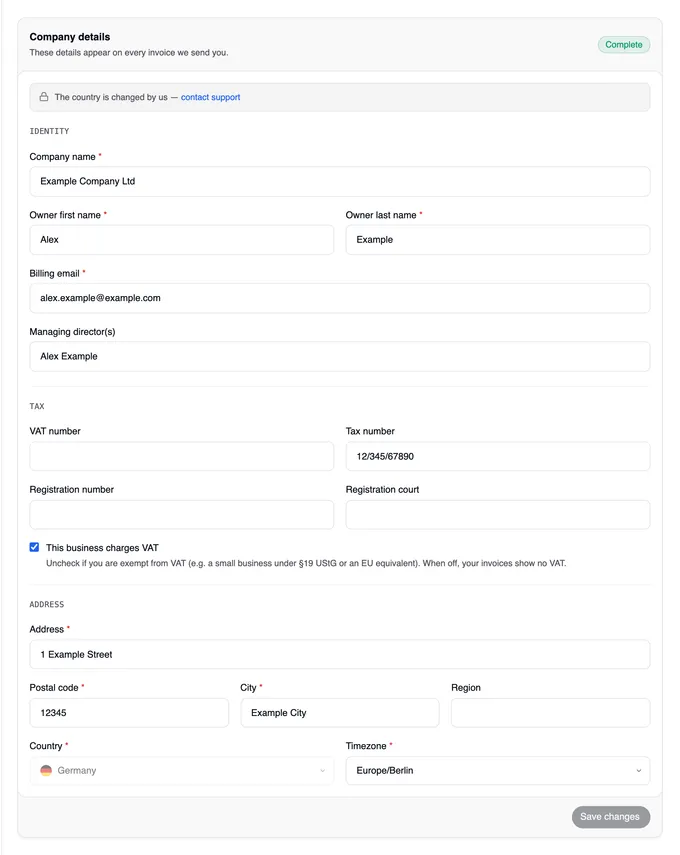Click the ADDRESS section label
Image resolution: width=680 pixels, height=855 pixels.
click(x=47, y=604)
